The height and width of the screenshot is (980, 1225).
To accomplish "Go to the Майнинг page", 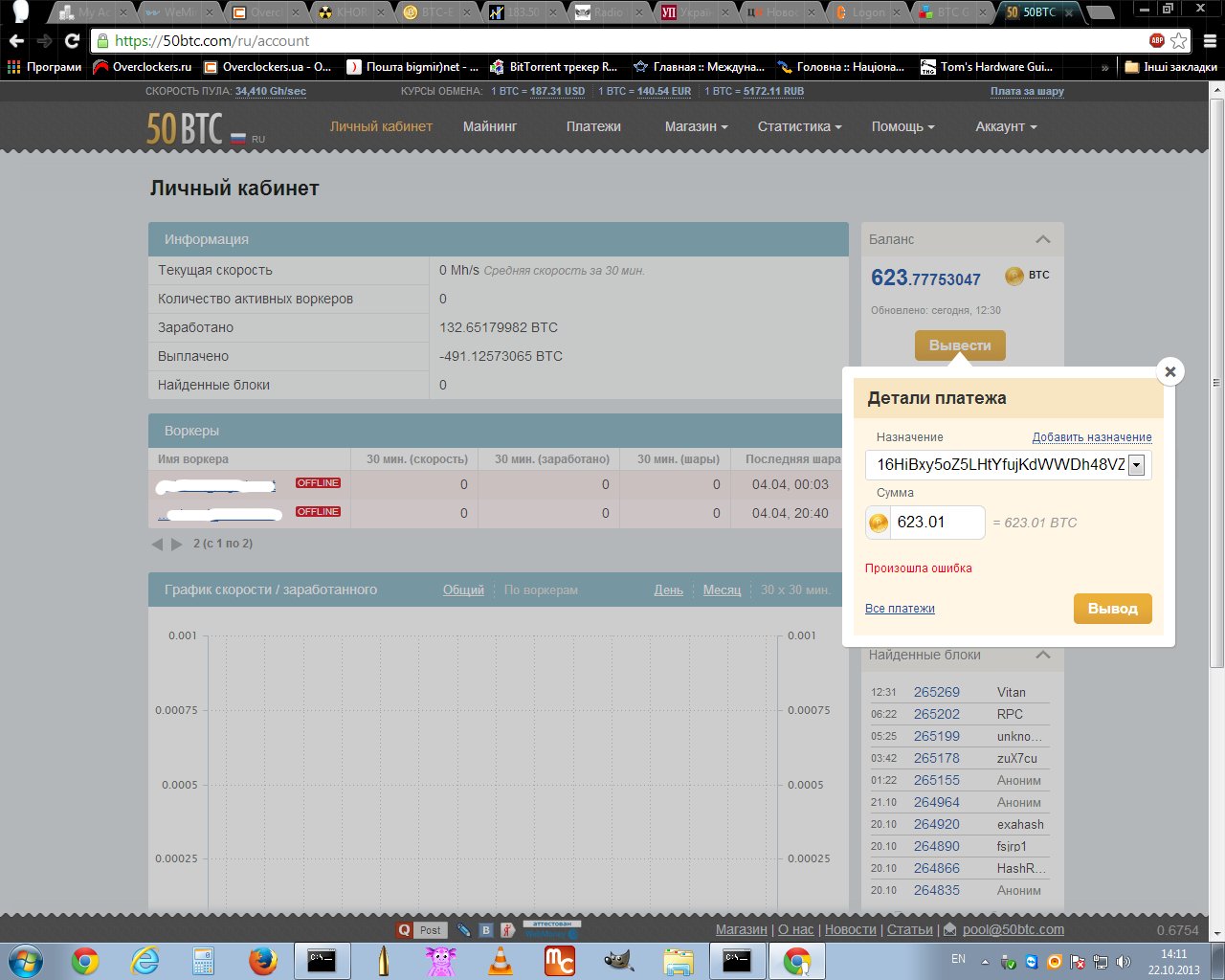I will point(490,126).
